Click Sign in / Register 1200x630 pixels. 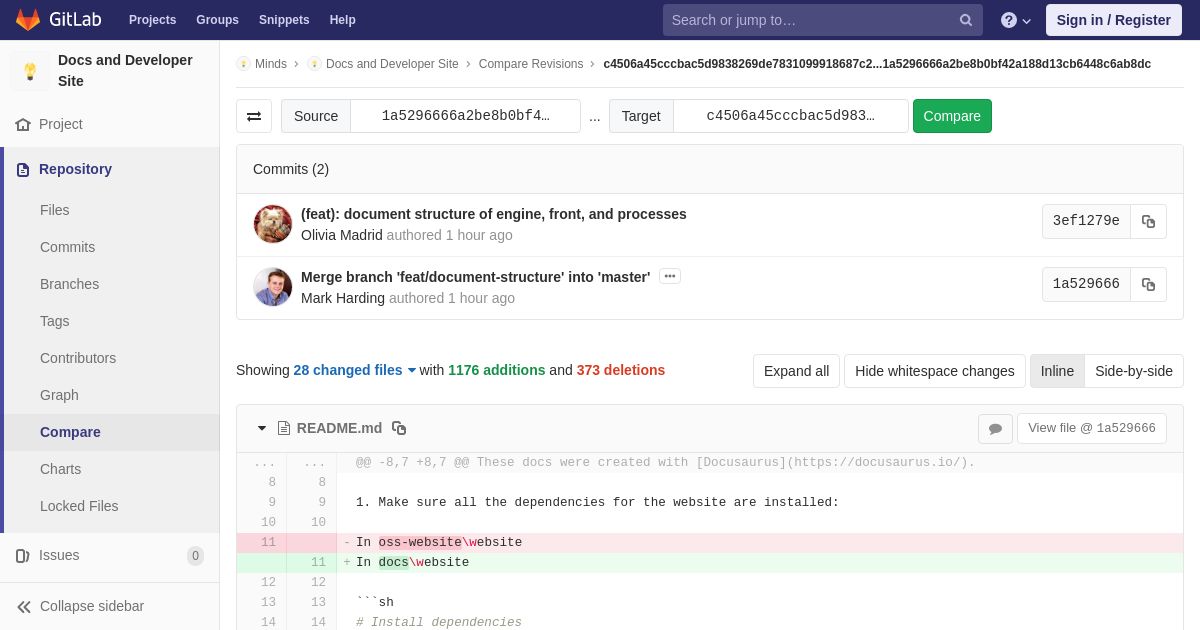coord(1114,20)
